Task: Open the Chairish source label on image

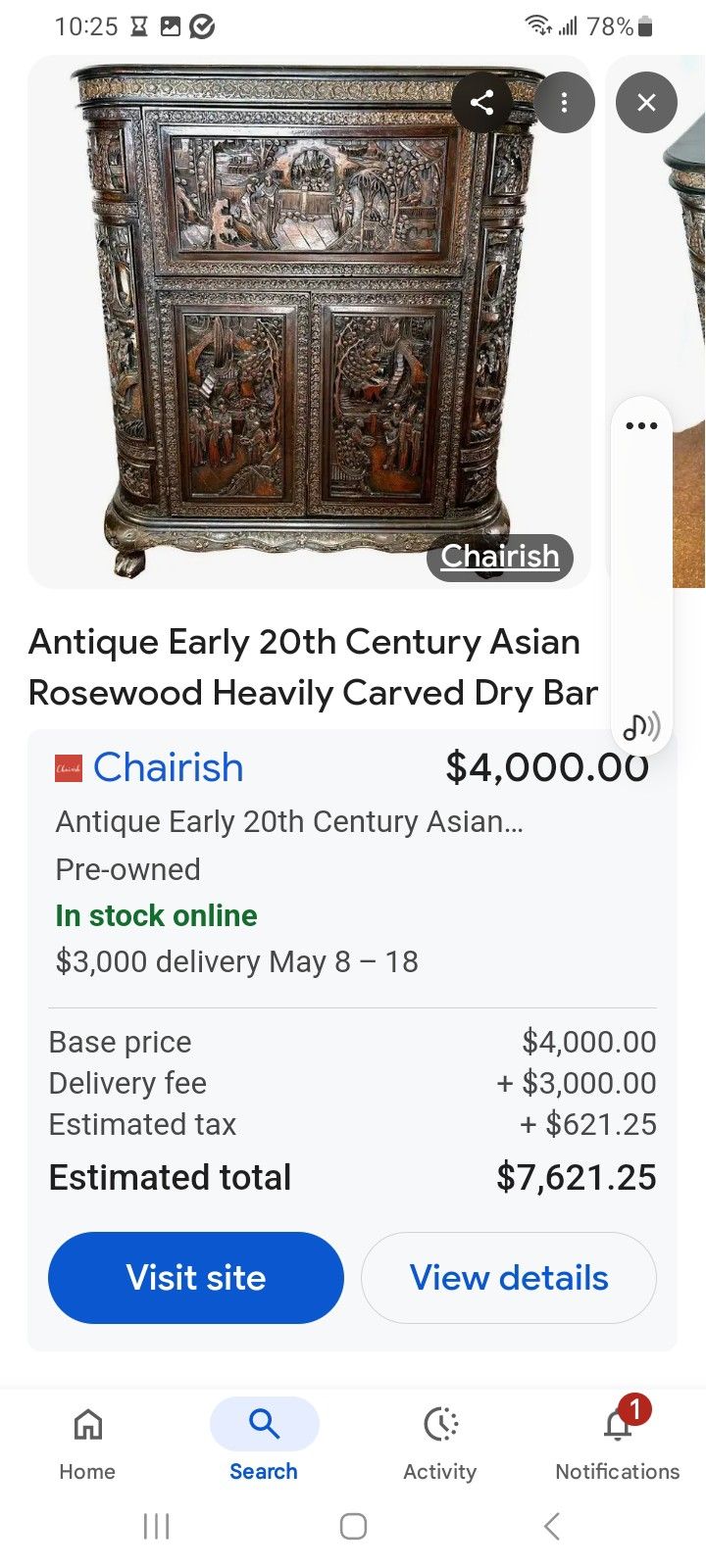Action: pos(500,557)
